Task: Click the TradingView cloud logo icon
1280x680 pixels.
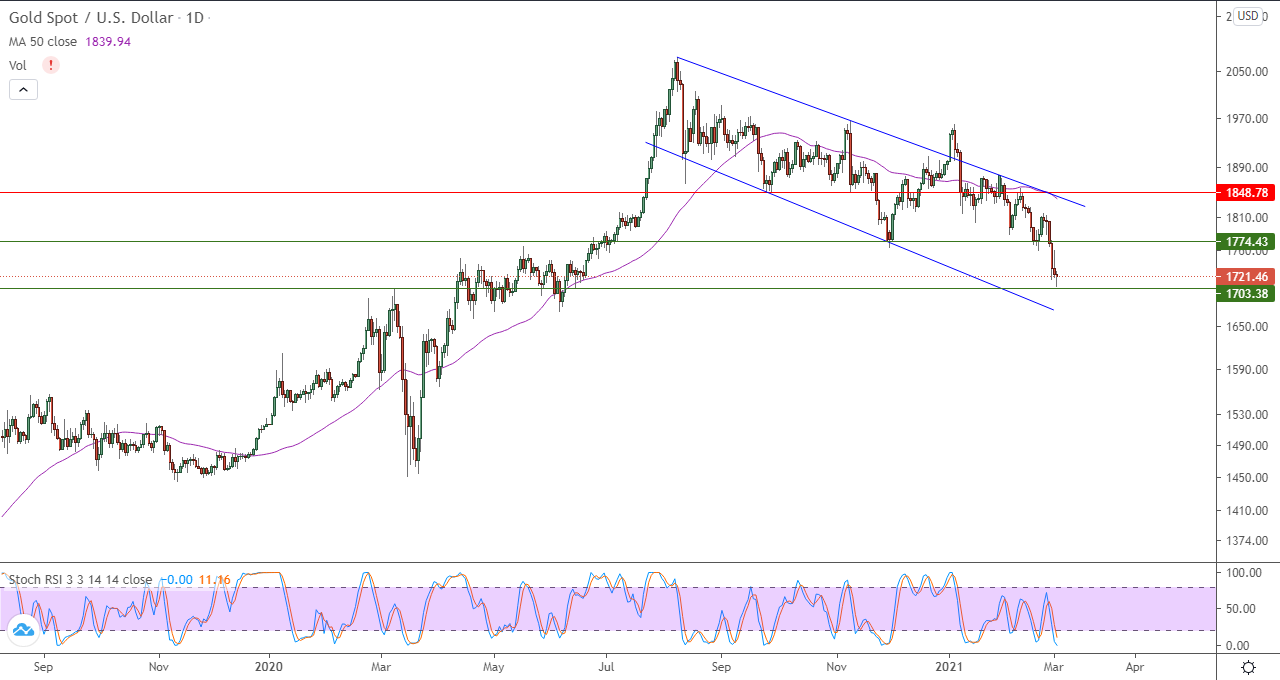Action: point(23,630)
